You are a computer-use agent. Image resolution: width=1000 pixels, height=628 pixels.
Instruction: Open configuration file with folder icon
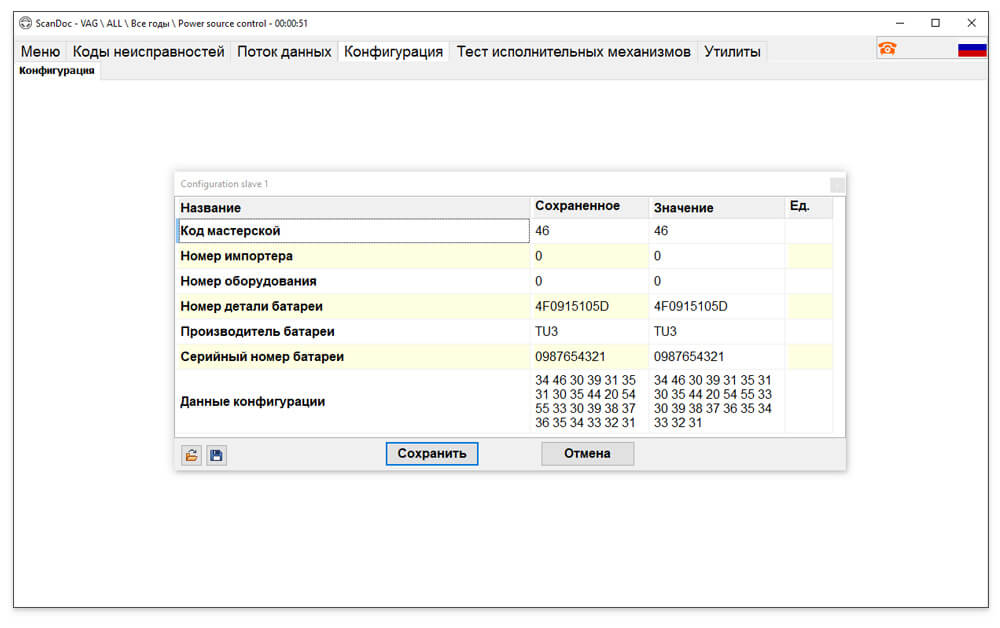(191, 455)
